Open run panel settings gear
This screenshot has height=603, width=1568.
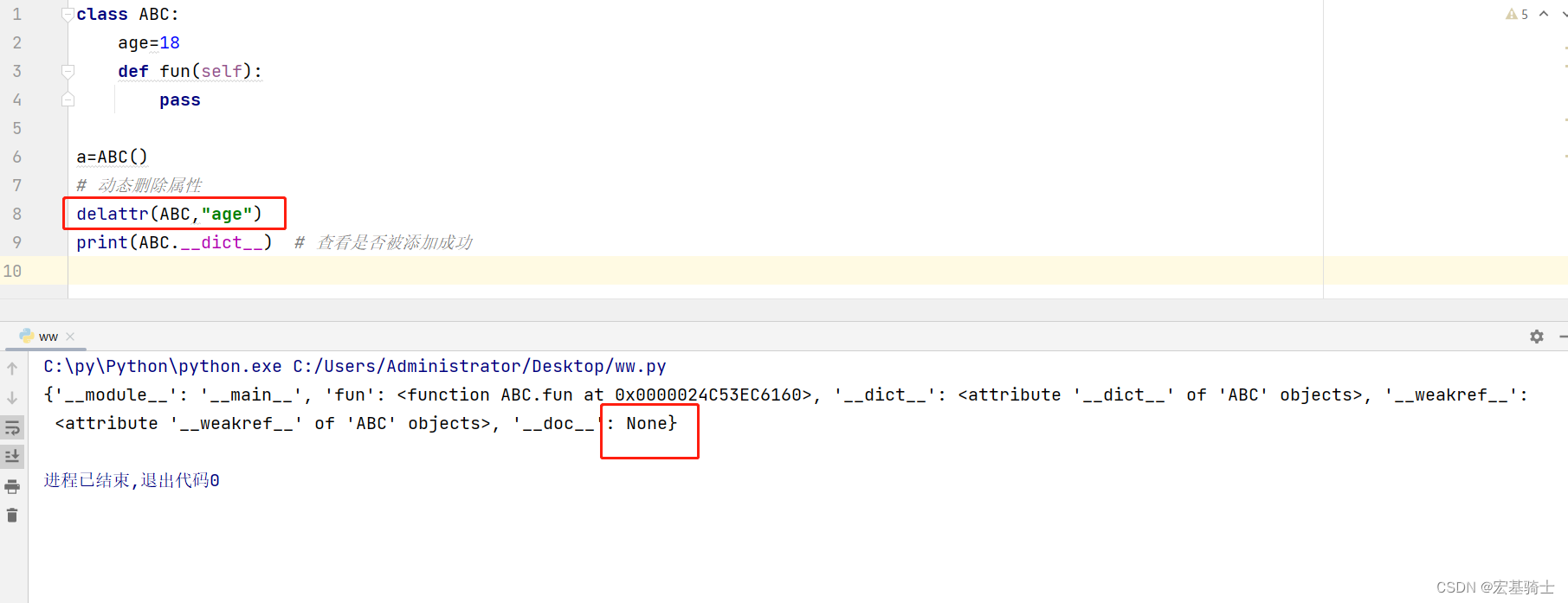(1537, 337)
